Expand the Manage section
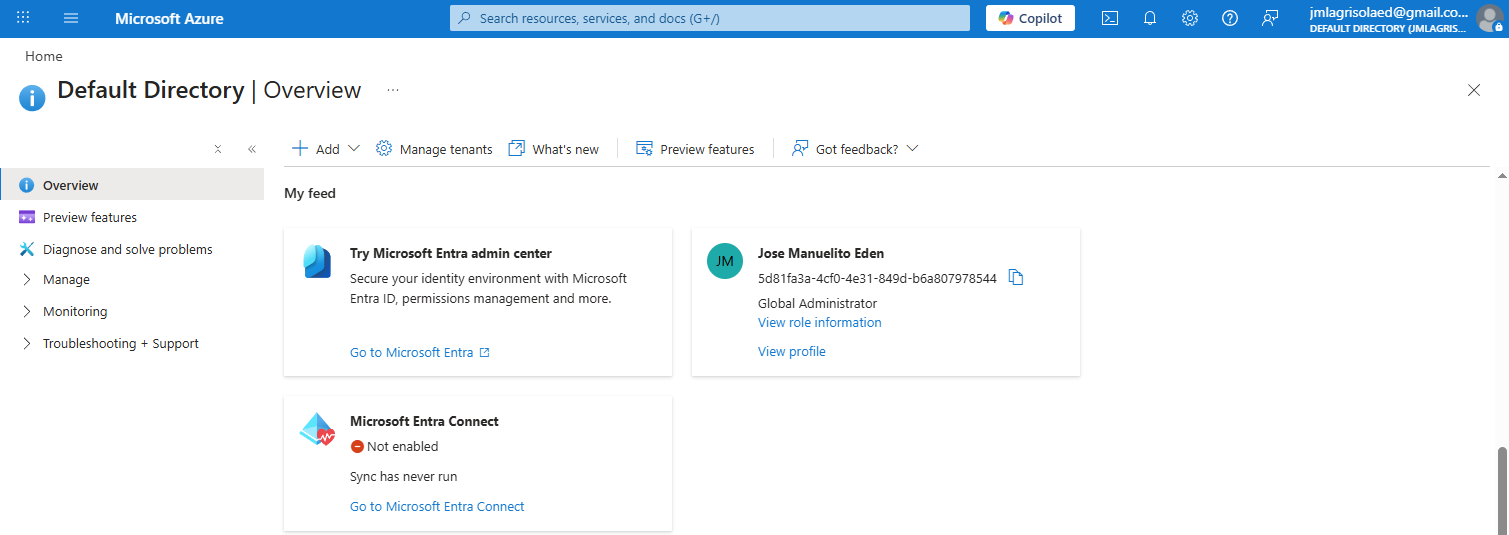This screenshot has height=535, width=1509. coord(66,280)
